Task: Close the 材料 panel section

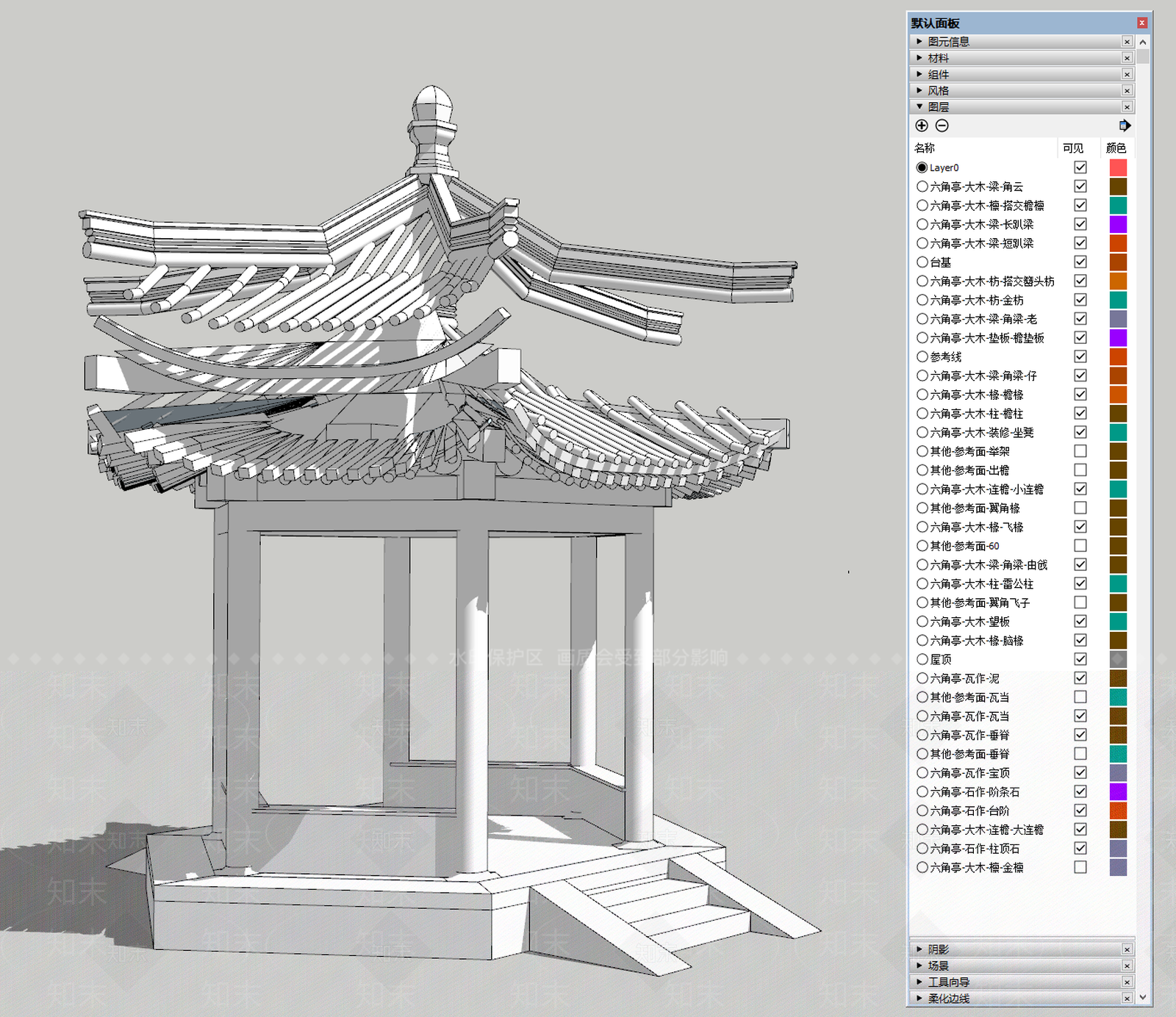Action: tap(1127, 58)
